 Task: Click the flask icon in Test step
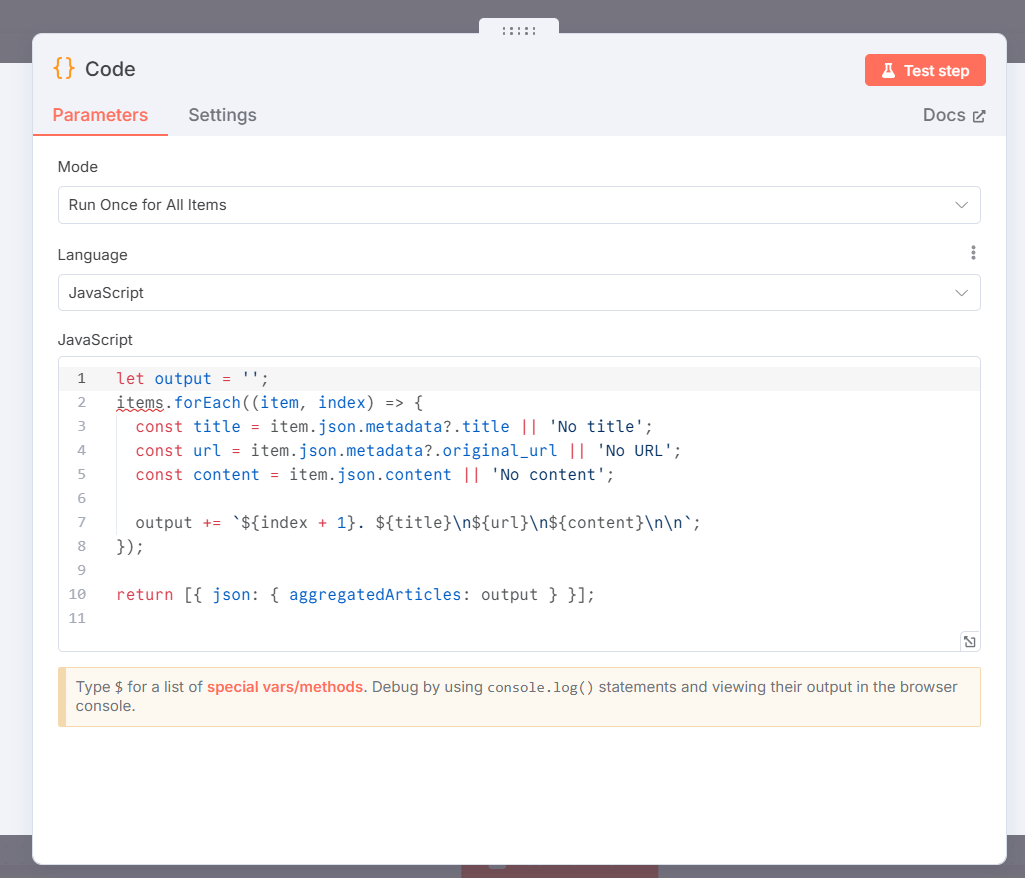coord(888,71)
